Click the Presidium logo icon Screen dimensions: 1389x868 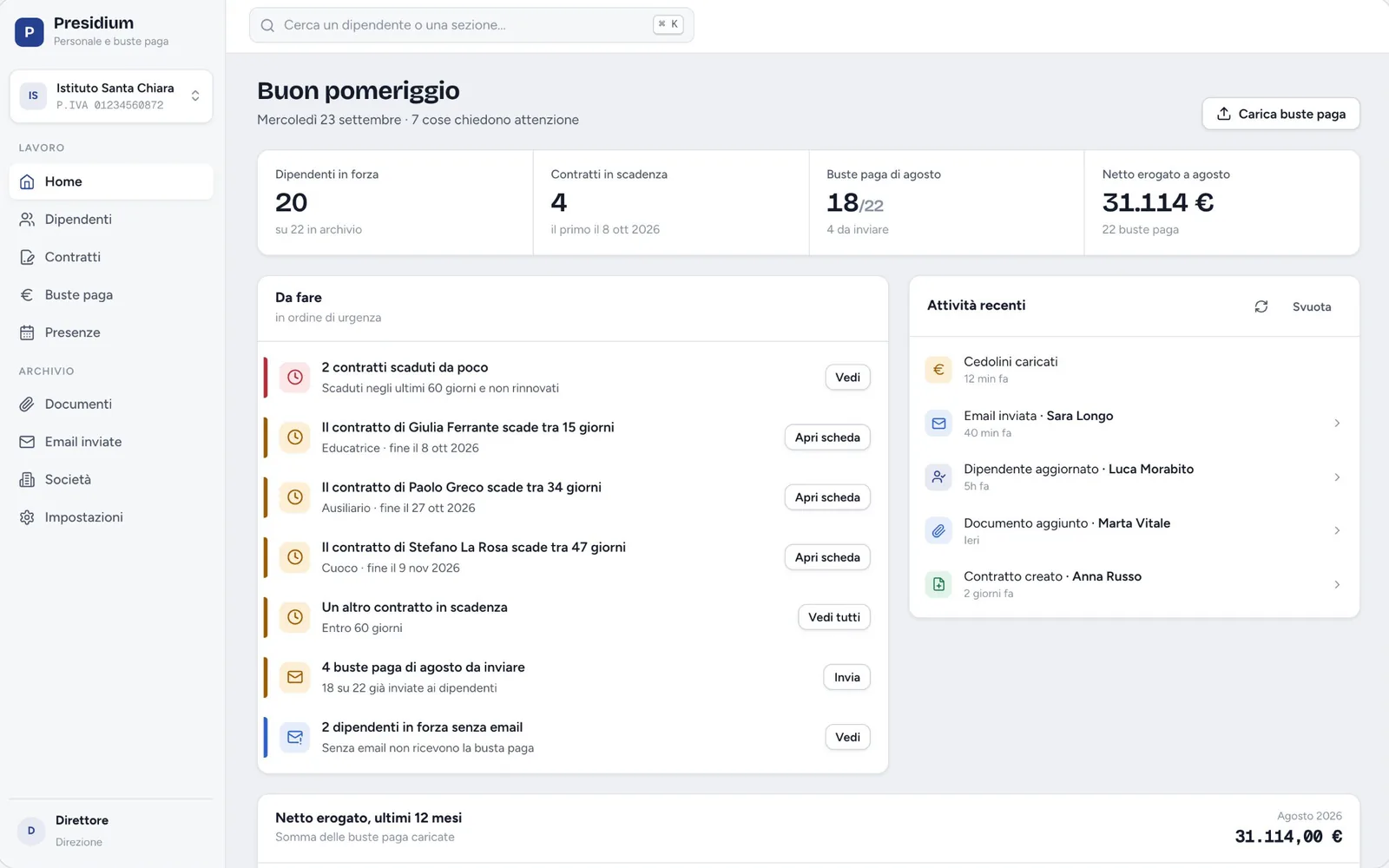tap(29, 31)
